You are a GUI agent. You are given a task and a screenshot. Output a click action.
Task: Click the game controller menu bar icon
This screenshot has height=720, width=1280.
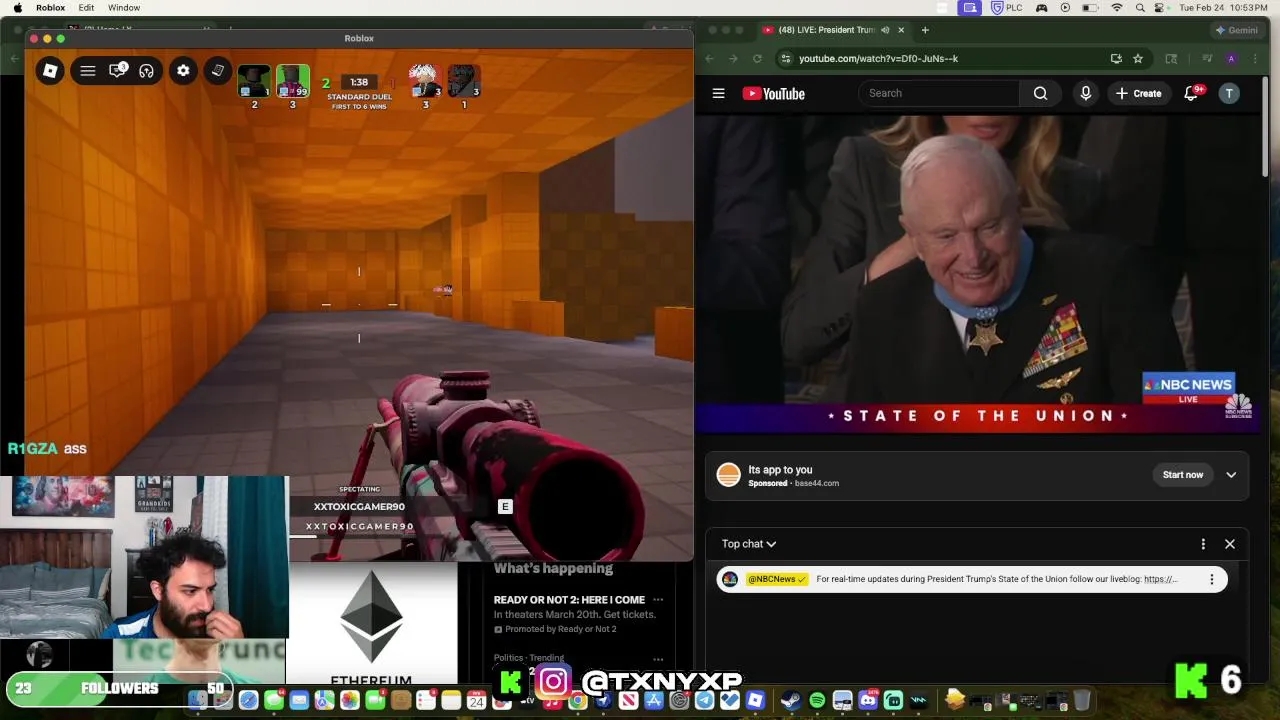1041,8
